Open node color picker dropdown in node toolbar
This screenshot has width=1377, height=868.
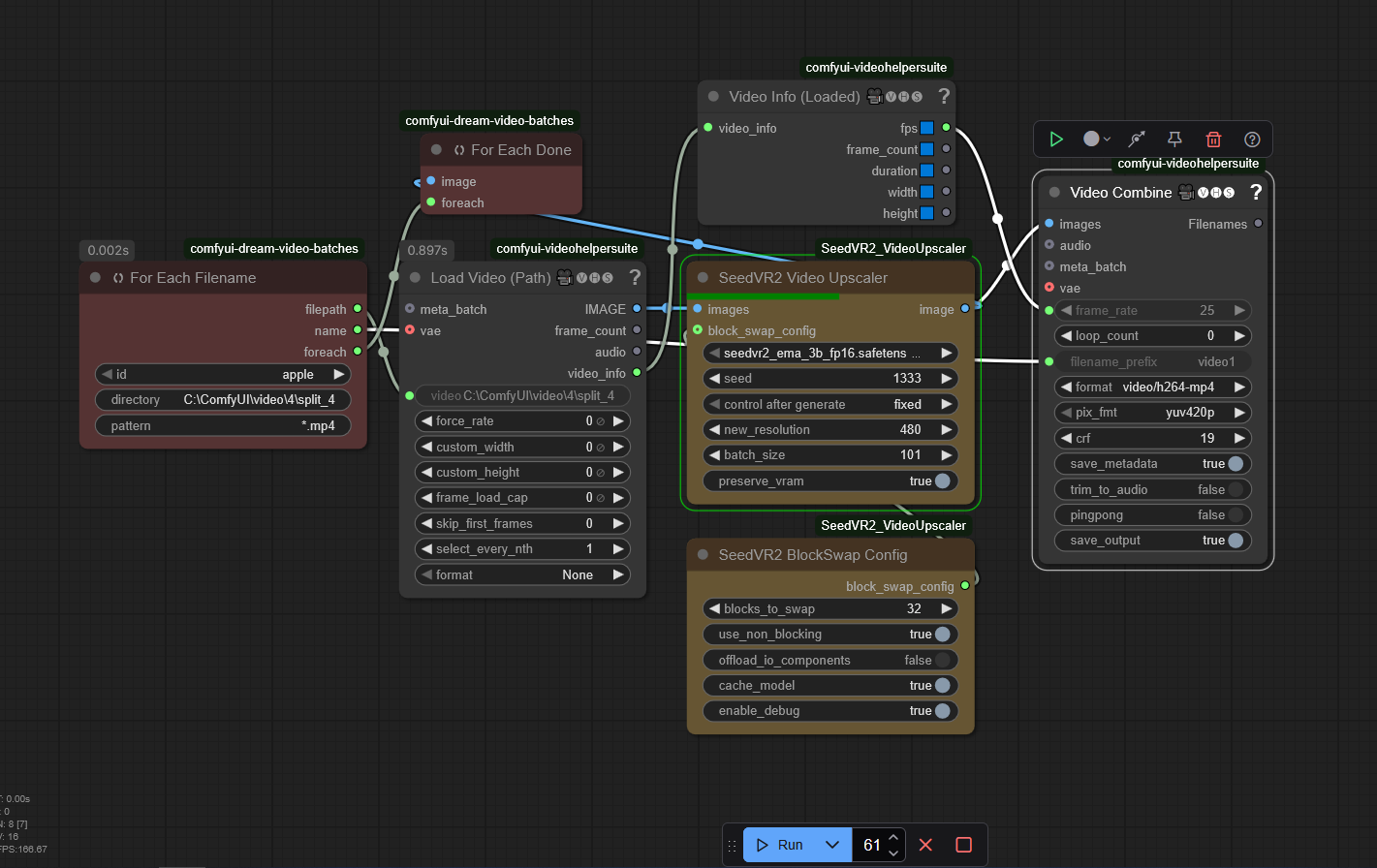tap(1097, 139)
